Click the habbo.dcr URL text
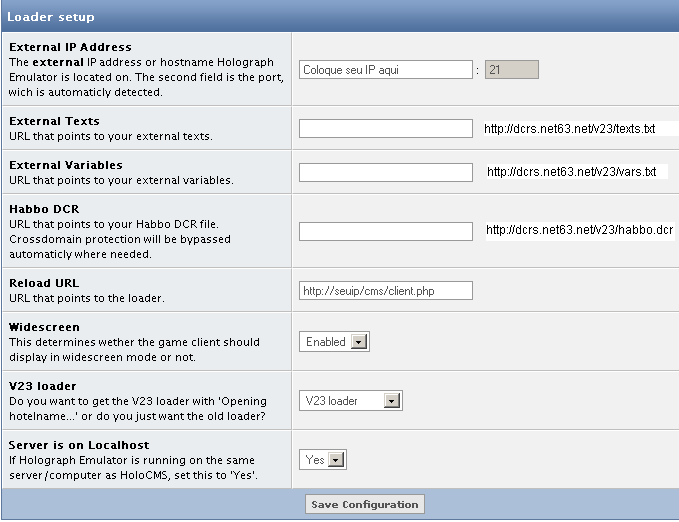679x522 pixels. coord(579,230)
